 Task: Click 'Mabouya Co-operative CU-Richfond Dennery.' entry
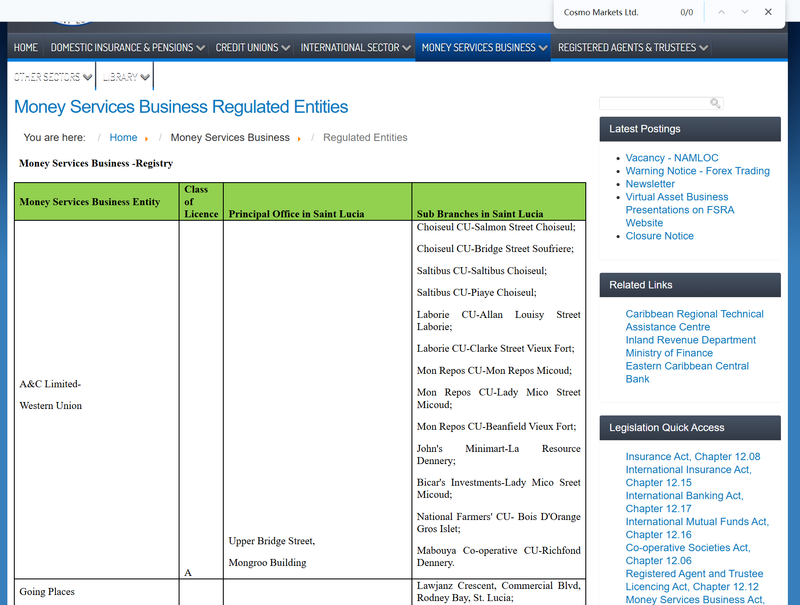[498, 557]
